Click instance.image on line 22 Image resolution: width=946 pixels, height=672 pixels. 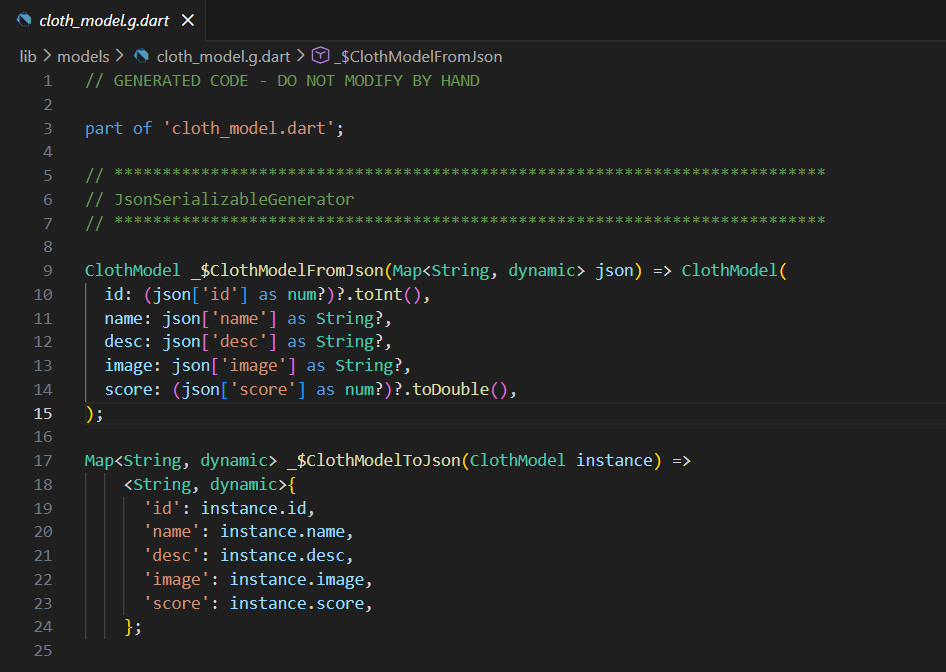297,580
